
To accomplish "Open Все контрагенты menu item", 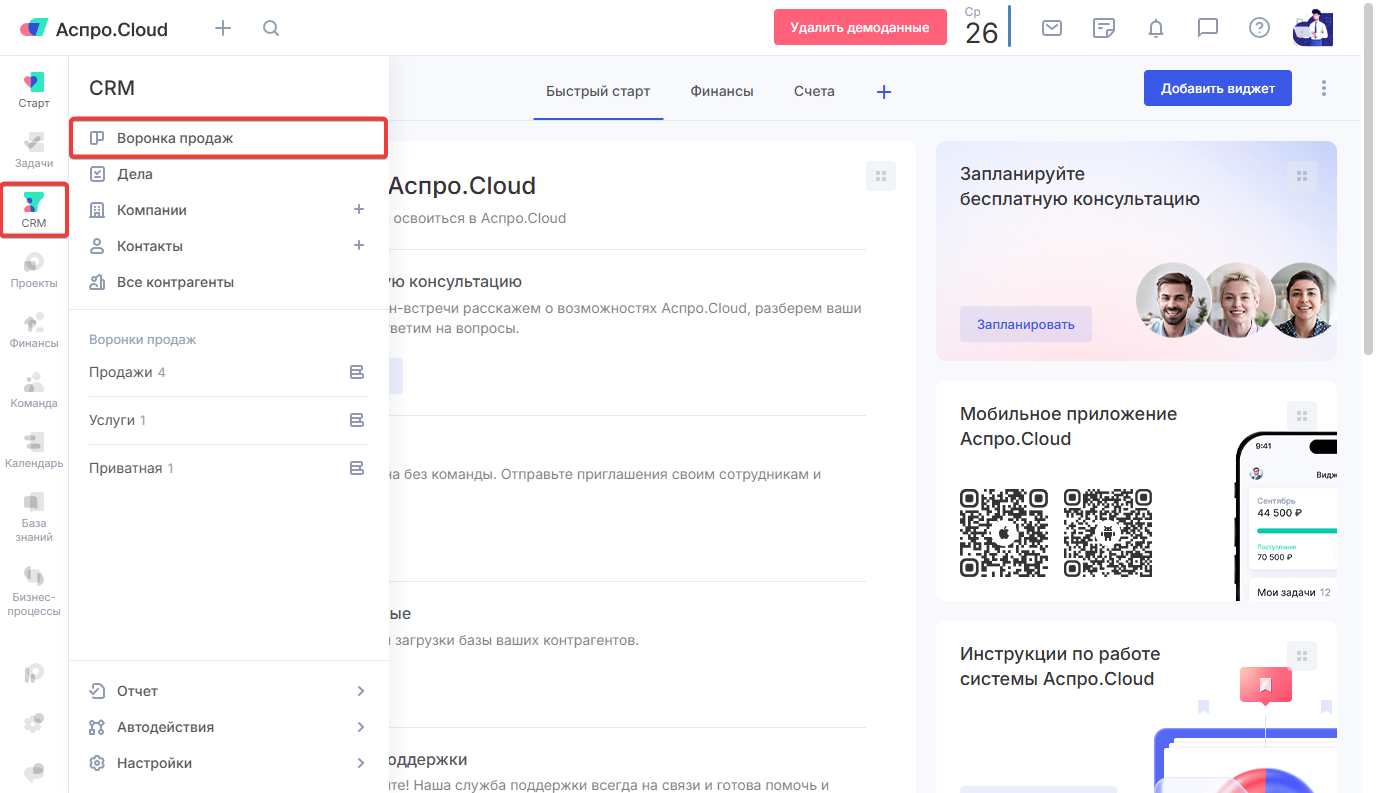I will coord(228,282).
